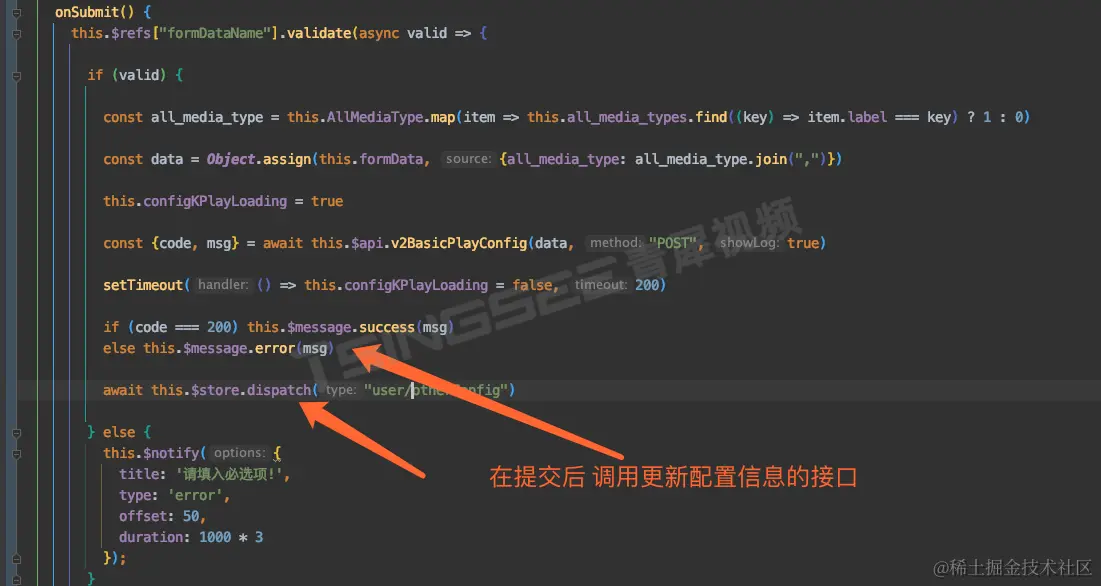1101x586 pixels.
Task: Click the 'showLog:' parameter hint
Action: pos(749,243)
